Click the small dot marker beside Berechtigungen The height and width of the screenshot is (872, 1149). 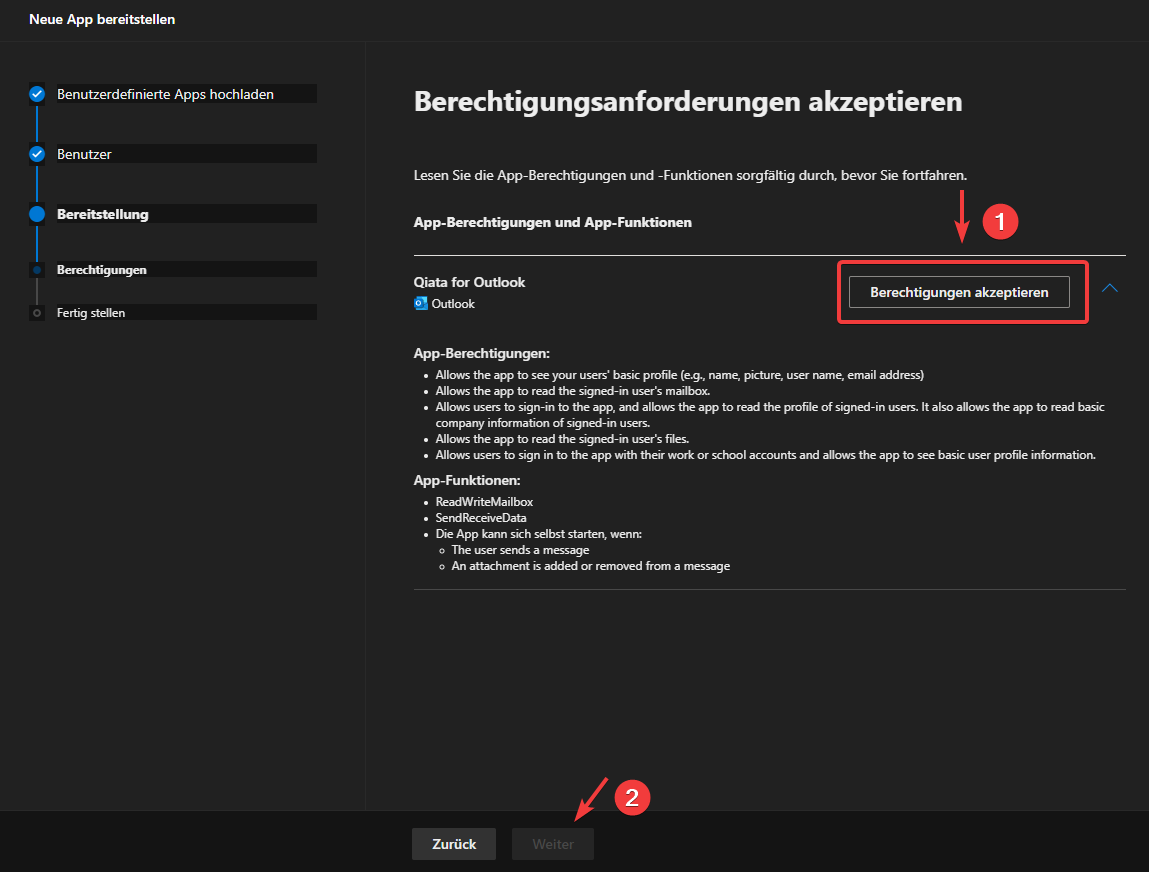click(37, 270)
